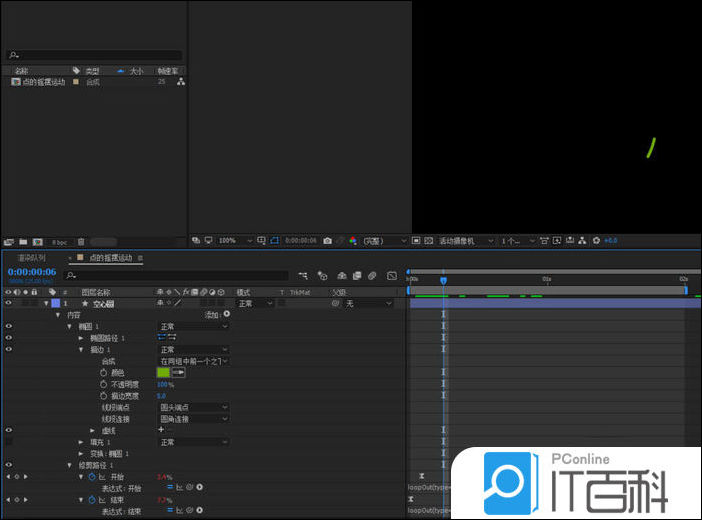Click the green stroke color swatch
The height and width of the screenshot is (520, 702).
163,372
